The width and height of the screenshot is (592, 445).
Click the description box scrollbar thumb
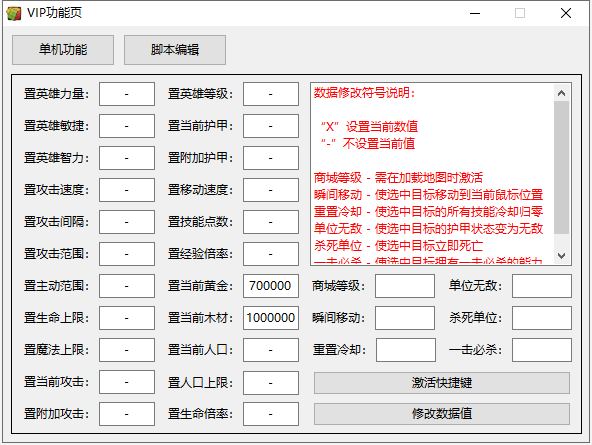click(x=561, y=168)
